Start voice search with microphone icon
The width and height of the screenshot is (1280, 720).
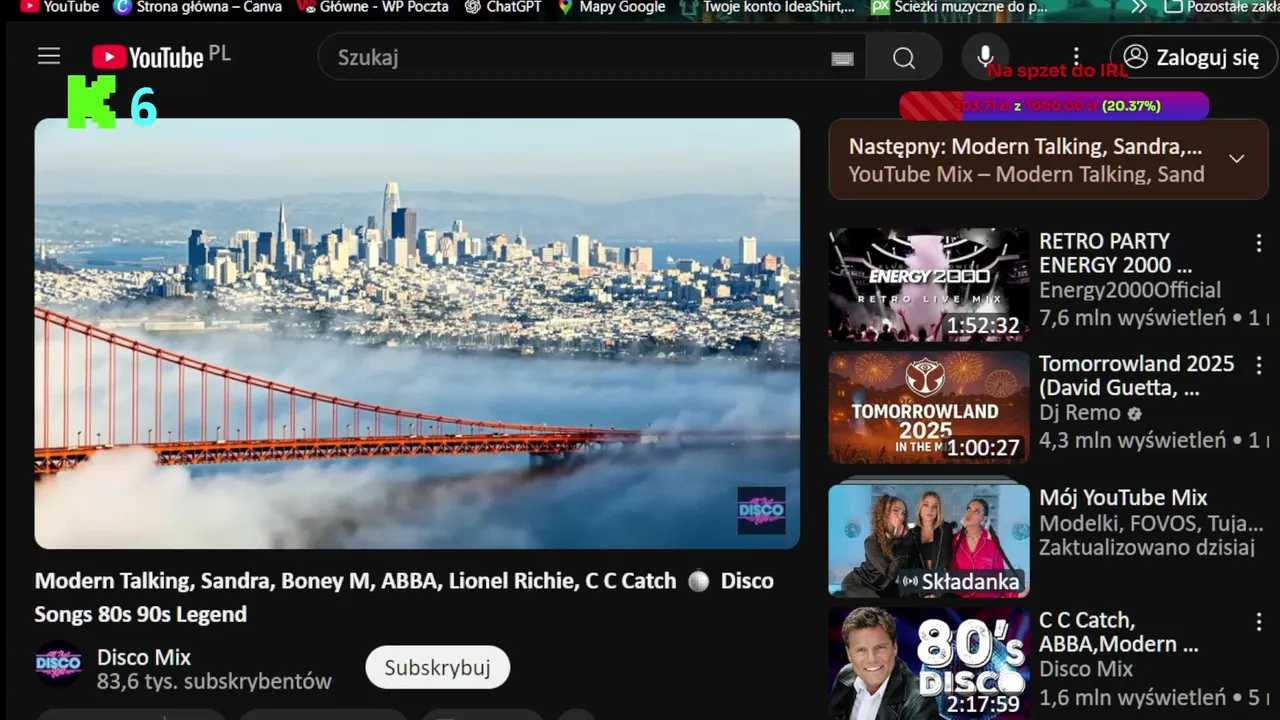click(985, 57)
